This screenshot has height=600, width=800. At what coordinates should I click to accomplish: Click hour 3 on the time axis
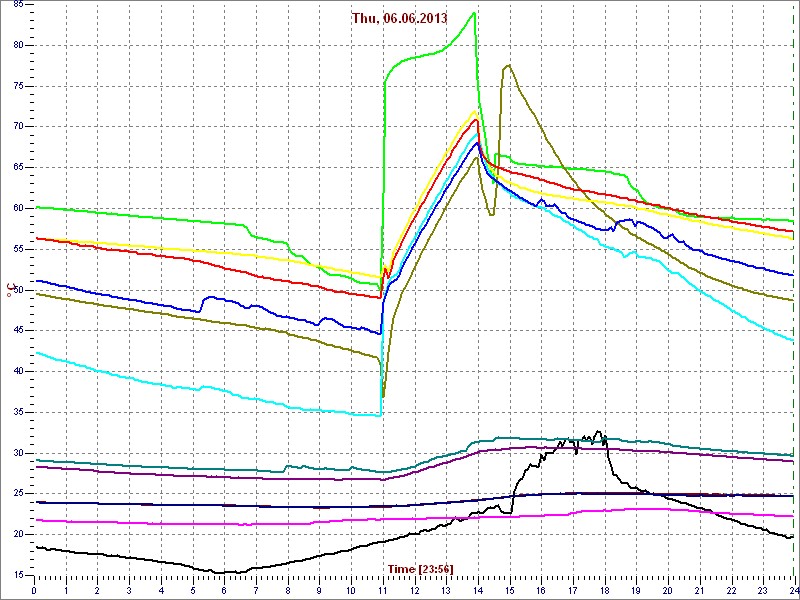pyautogui.click(x=129, y=589)
